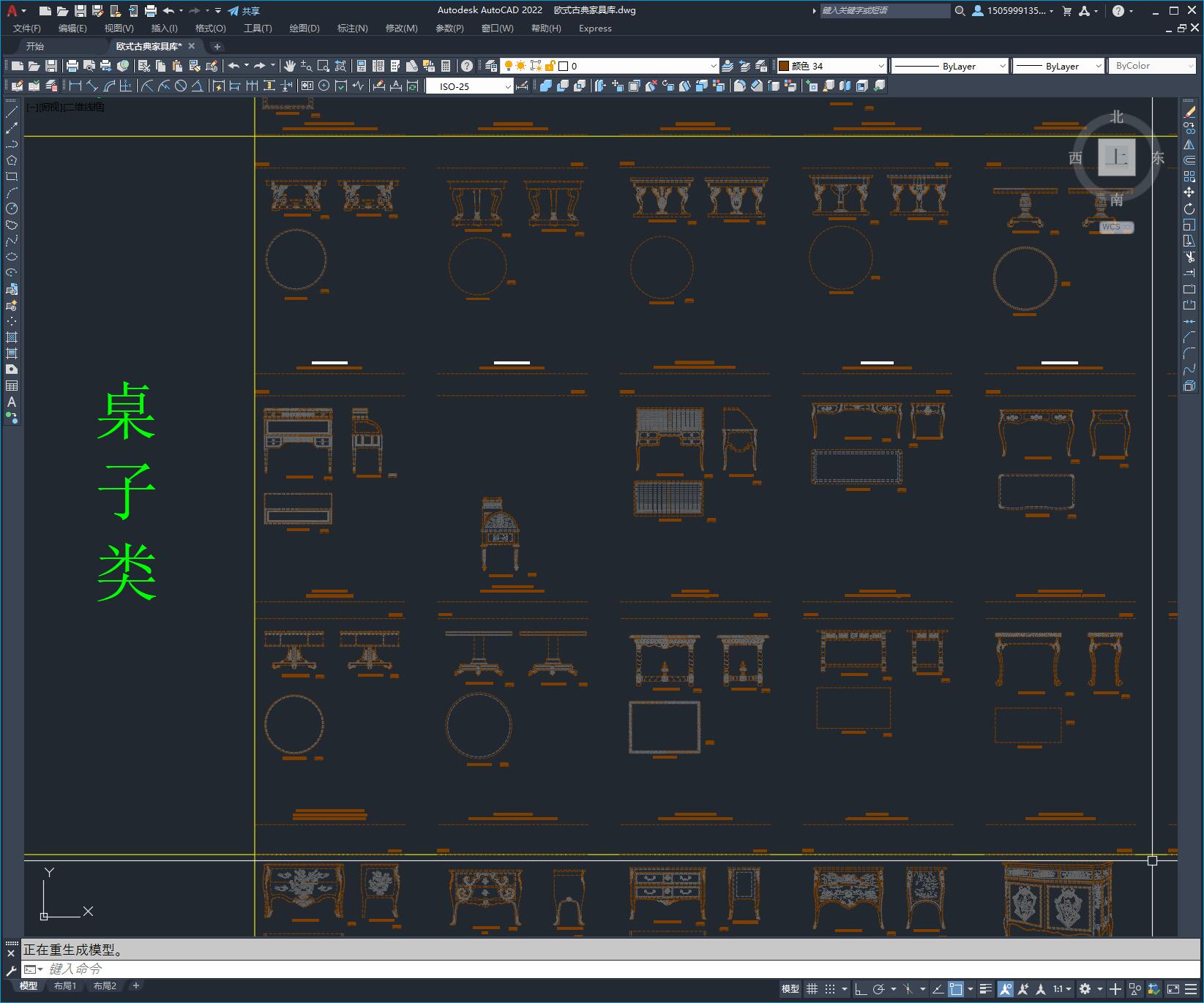This screenshot has height=1003, width=1204.
Task: Open the 视图(V) menu
Action: tap(119, 29)
